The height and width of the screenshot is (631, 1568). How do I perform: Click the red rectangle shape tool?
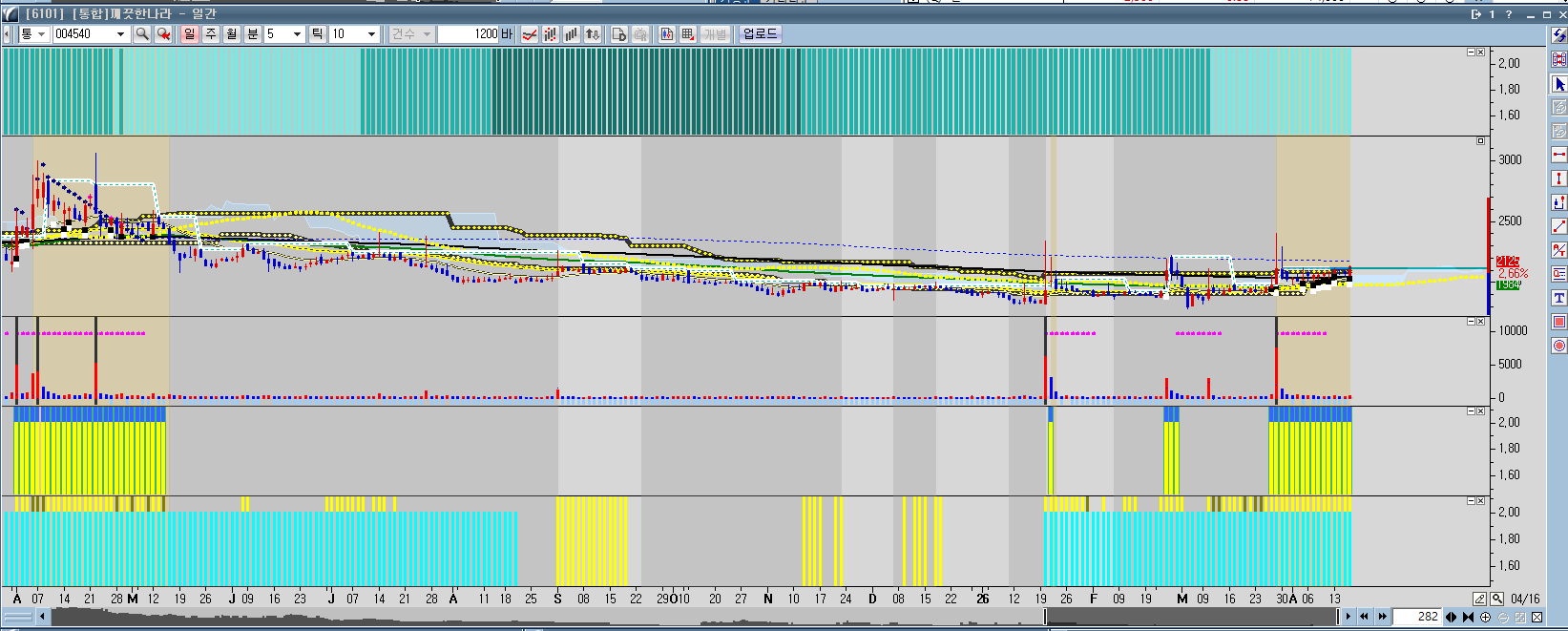pyautogui.click(x=1559, y=322)
